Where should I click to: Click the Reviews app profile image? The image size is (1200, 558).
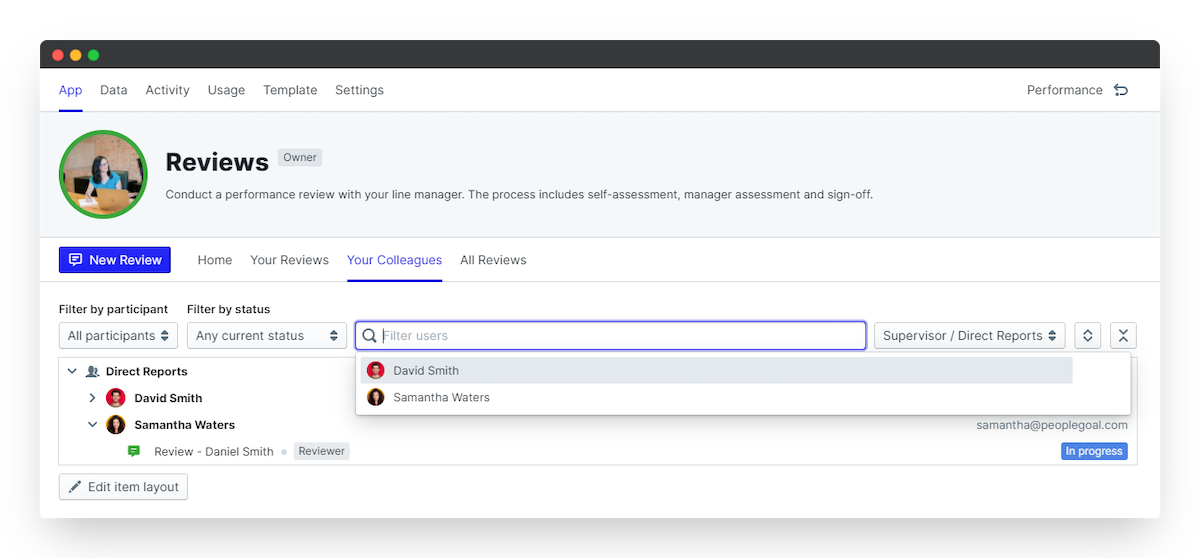(104, 175)
